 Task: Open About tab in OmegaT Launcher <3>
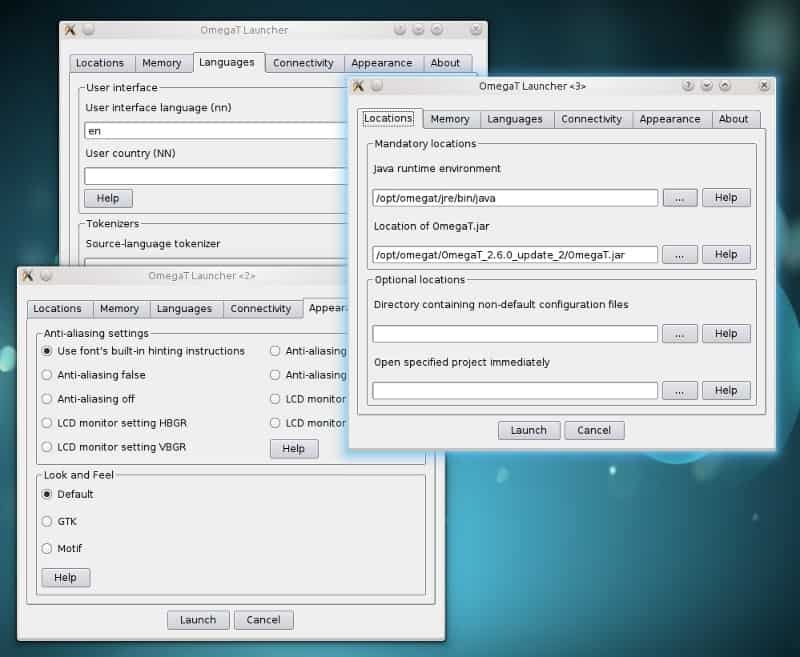click(x=734, y=119)
